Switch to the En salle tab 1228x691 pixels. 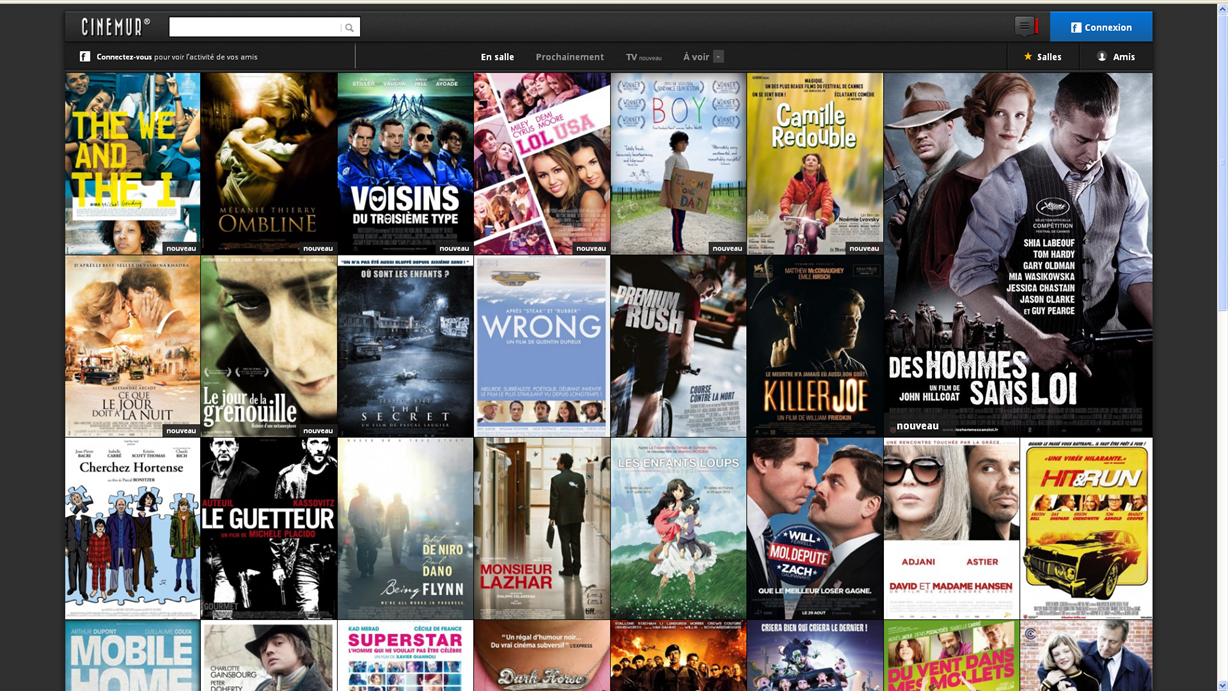(497, 57)
